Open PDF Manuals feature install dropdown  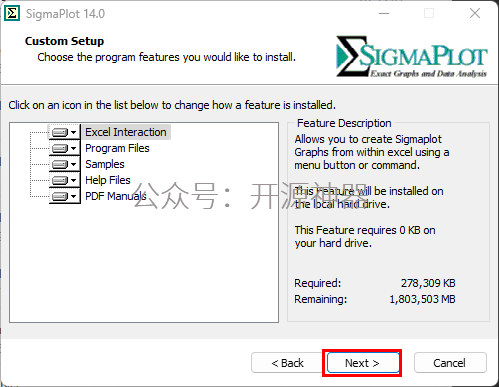click(x=65, y=196)
